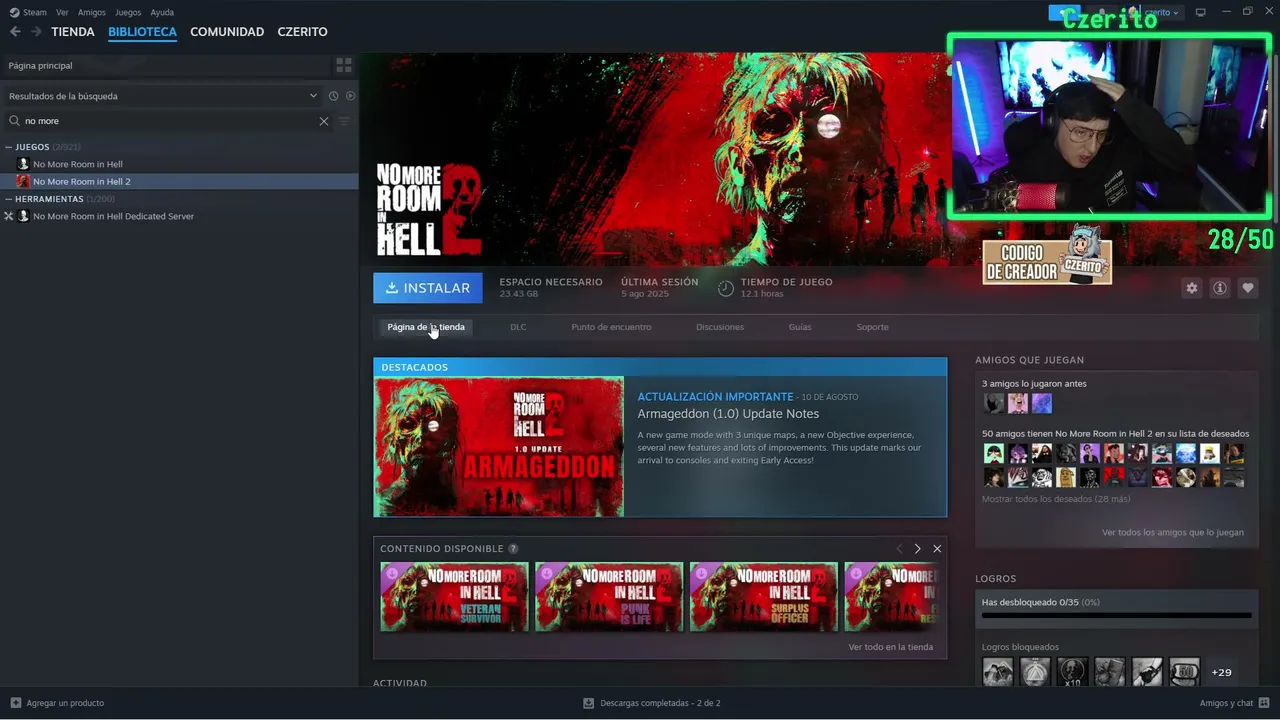
Task: Open the Amigos y chat icon
Action: [1263, 703]
